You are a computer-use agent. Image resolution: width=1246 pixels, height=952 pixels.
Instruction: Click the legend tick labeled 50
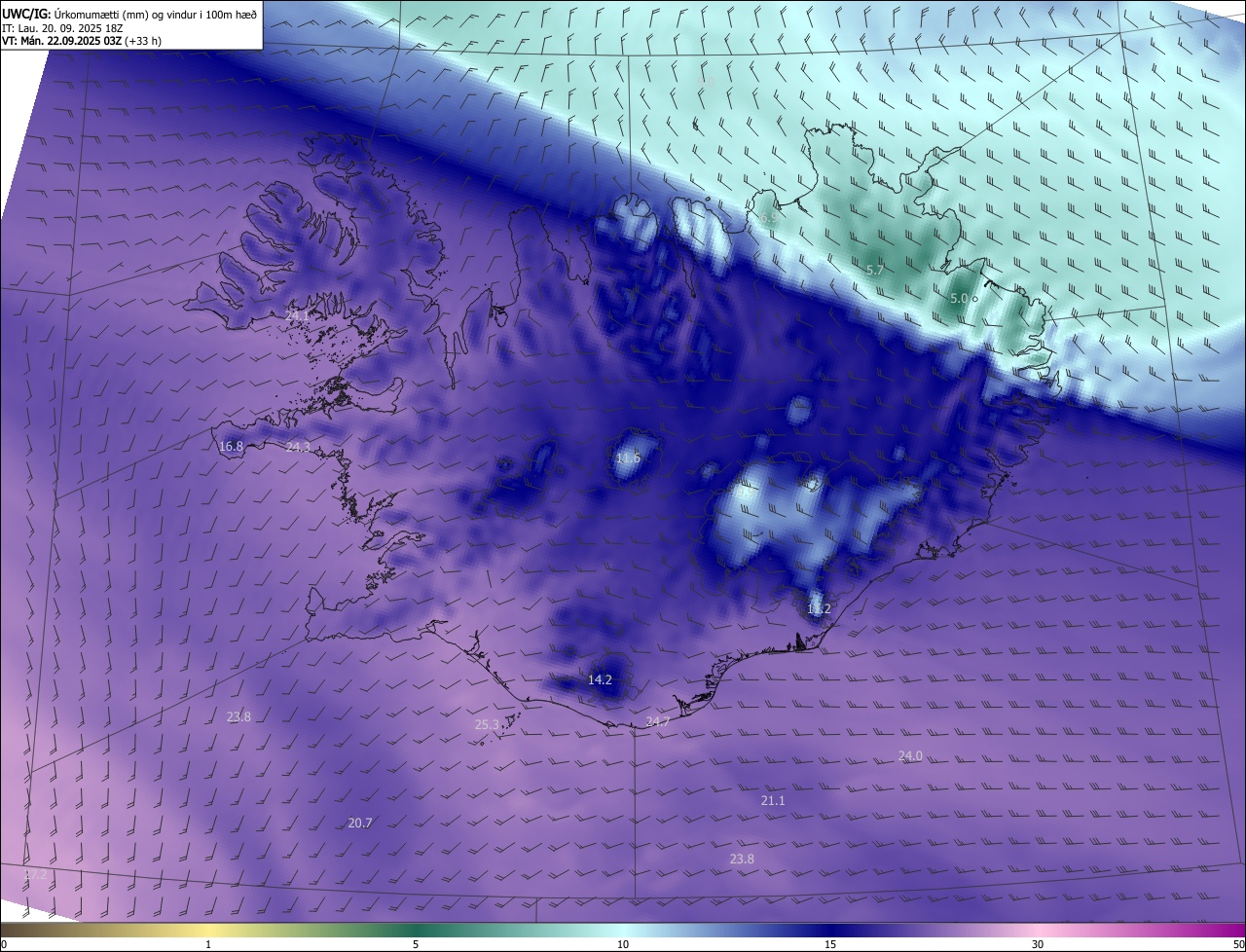coord(1239,944)
